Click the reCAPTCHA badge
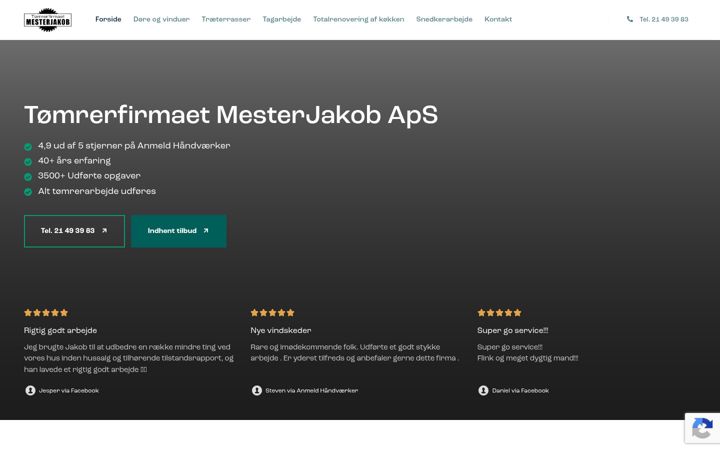Viewport: 720px width, 450px height. (x=702, y=428)
